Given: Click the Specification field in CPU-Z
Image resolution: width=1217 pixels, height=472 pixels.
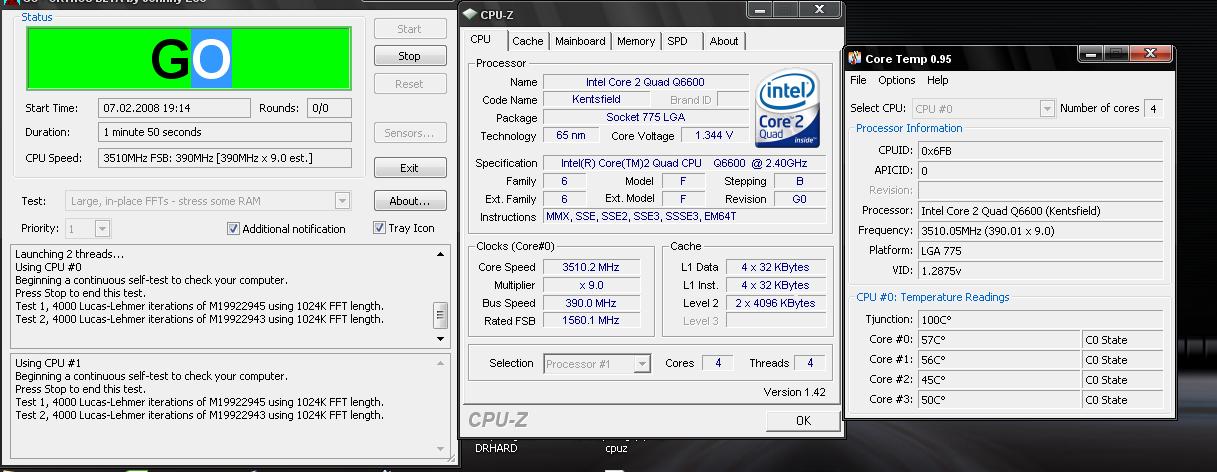Looking at the screenshot, I should pyautogui.click(x=684, y=163).
